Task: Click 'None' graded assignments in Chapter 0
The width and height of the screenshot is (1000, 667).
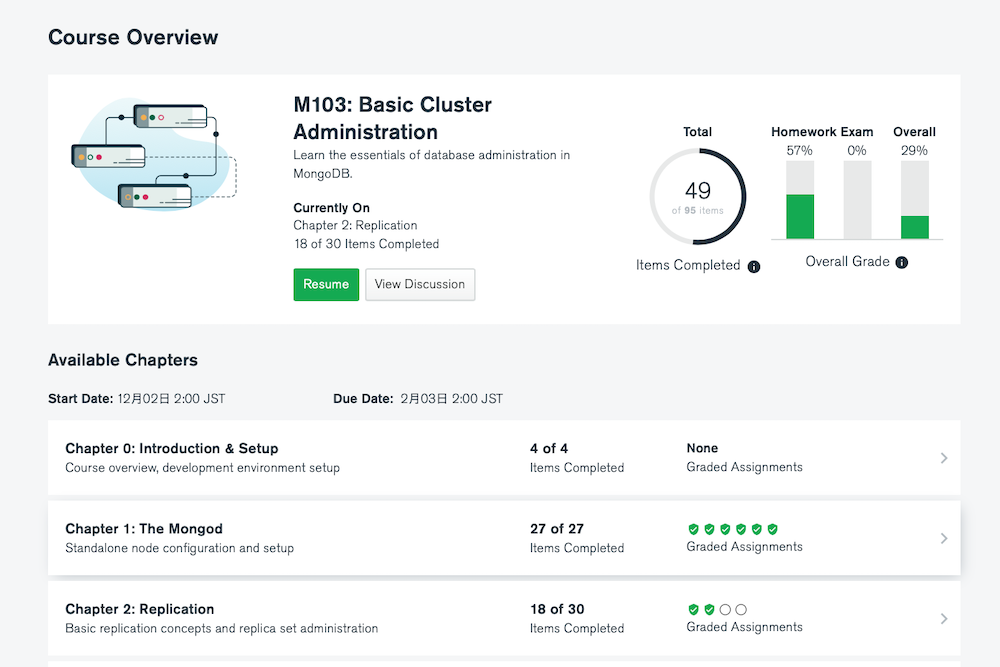Action: [x=702, y=448]
